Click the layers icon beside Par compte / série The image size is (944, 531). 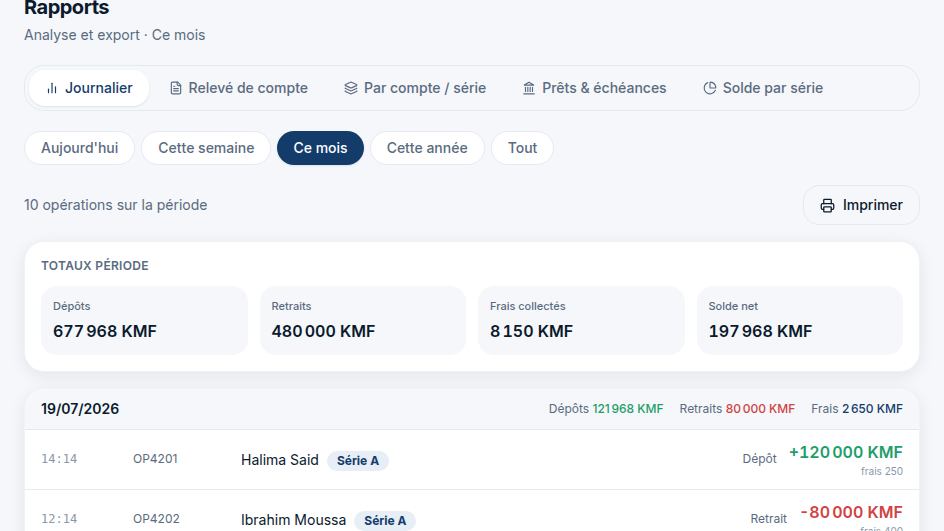351,88
